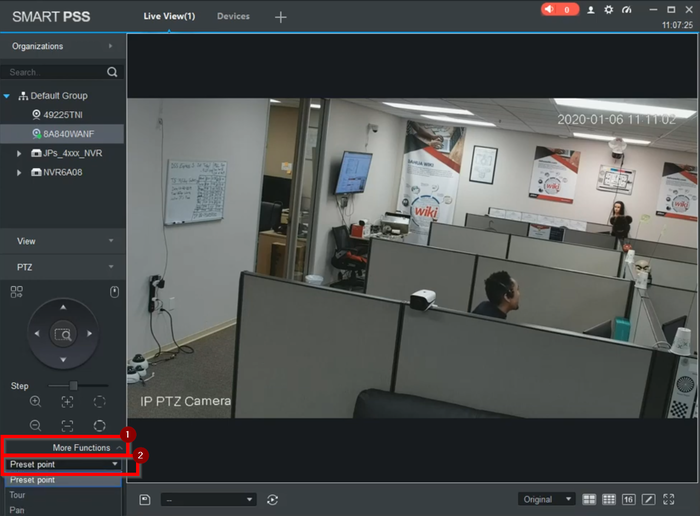Toggle mouse PTZ control icon
700x516 pixels.
coord(114,292)
